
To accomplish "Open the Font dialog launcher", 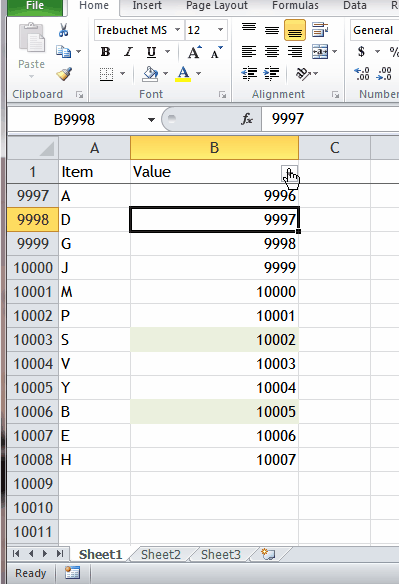I will (x=222, y=95).
